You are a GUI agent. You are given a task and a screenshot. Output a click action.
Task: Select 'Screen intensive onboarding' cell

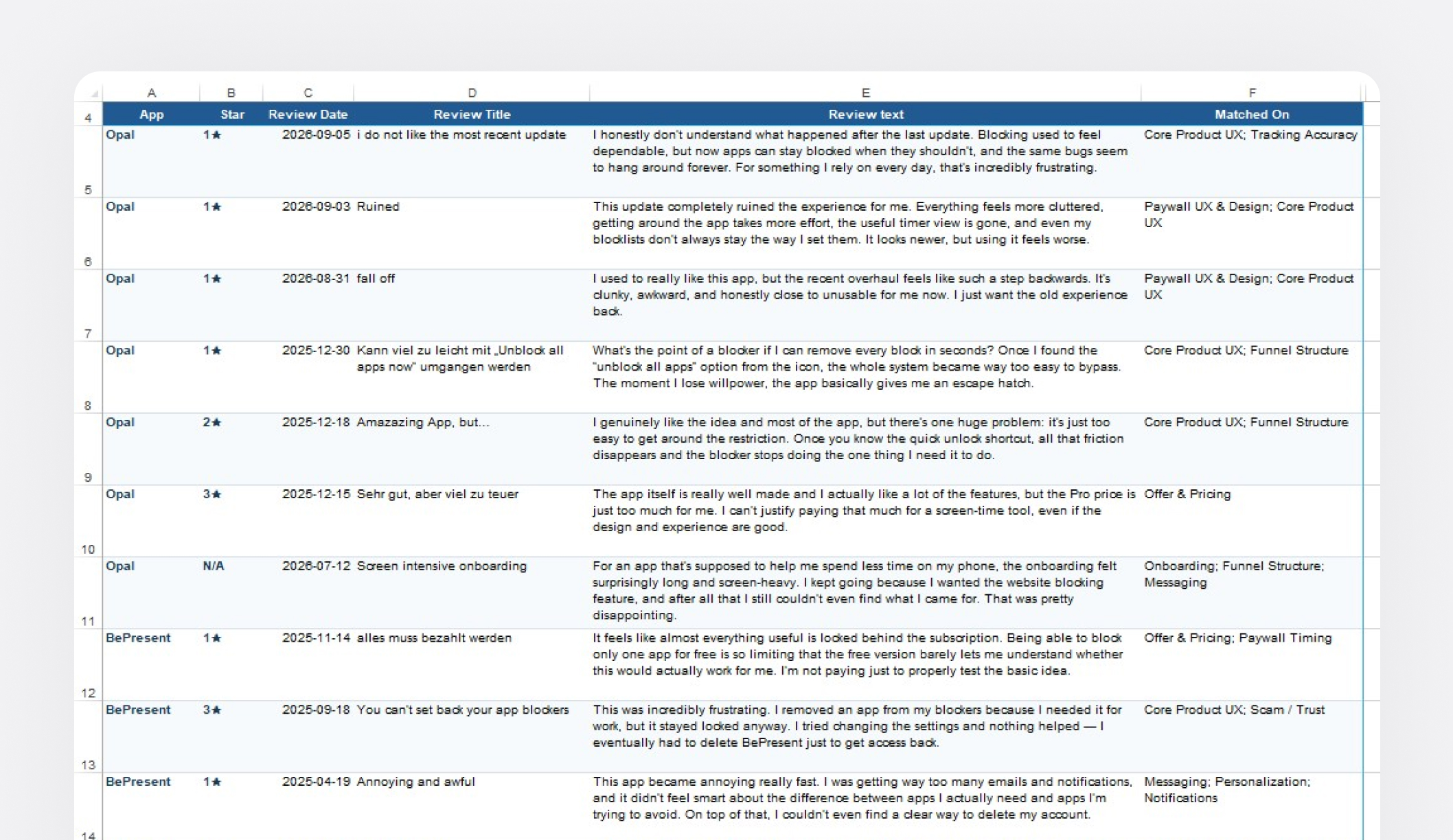[x=472, y=593]
